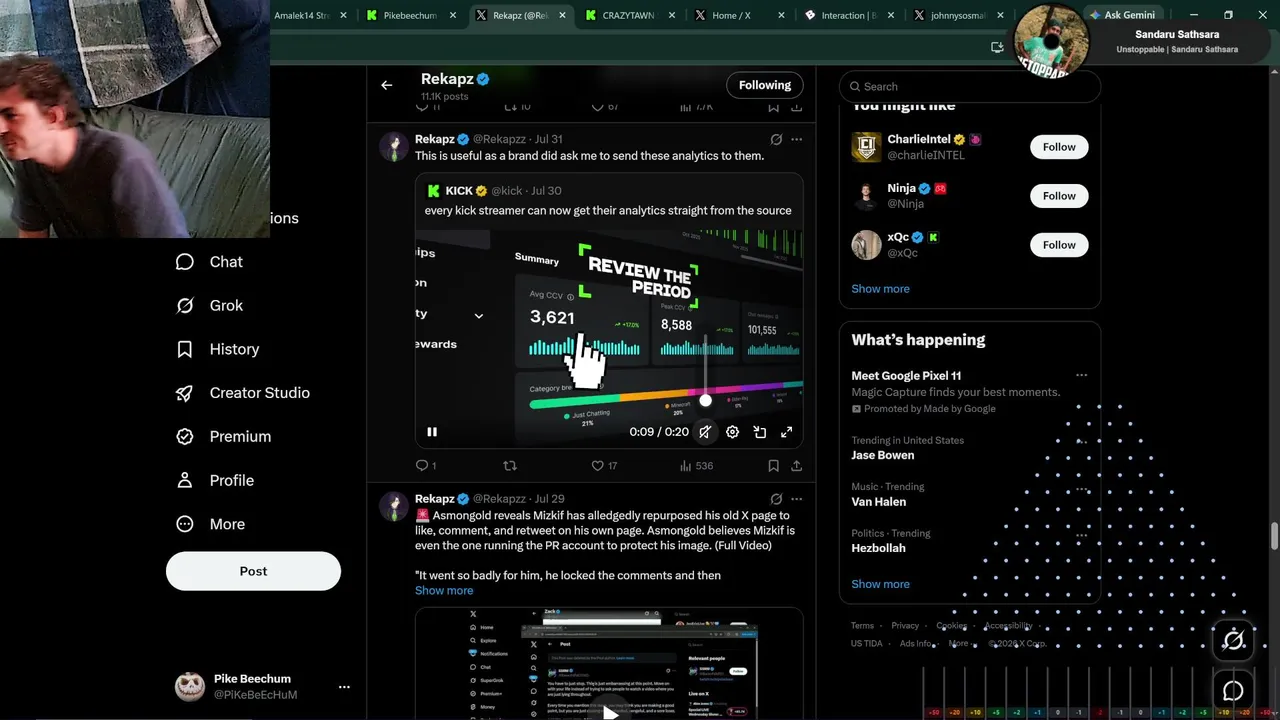
Task: Close the Home / X browser tab
Action: (x=780, y=15)
